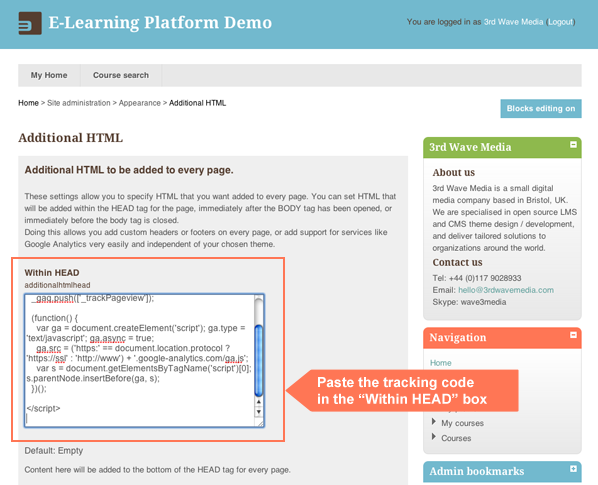Image resolution: width=598 pixels, height=485 pixels.
Task: Click the E-Learning Platform Demo title
Action: [160, 22]
